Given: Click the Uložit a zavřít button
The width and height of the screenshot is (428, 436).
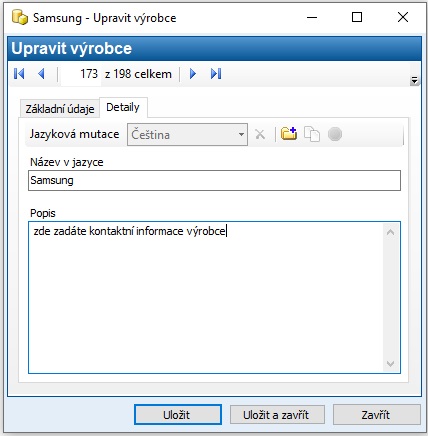Looking at the screenshot, I should tap(277, 415).
